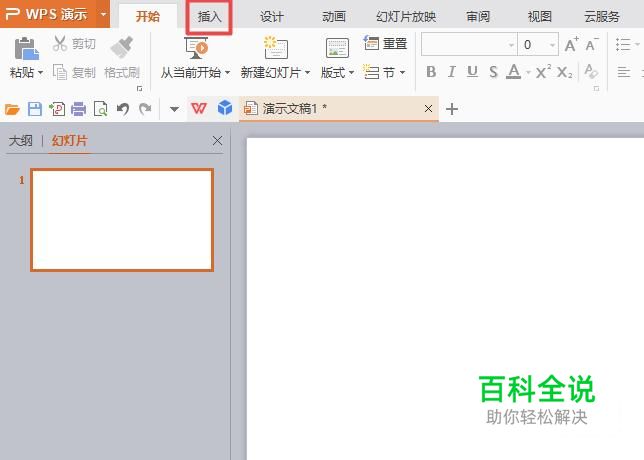644x460 pixels.
Task: Start slideshow with 从当前开始 icon
Action: click(x=196, y=47)
